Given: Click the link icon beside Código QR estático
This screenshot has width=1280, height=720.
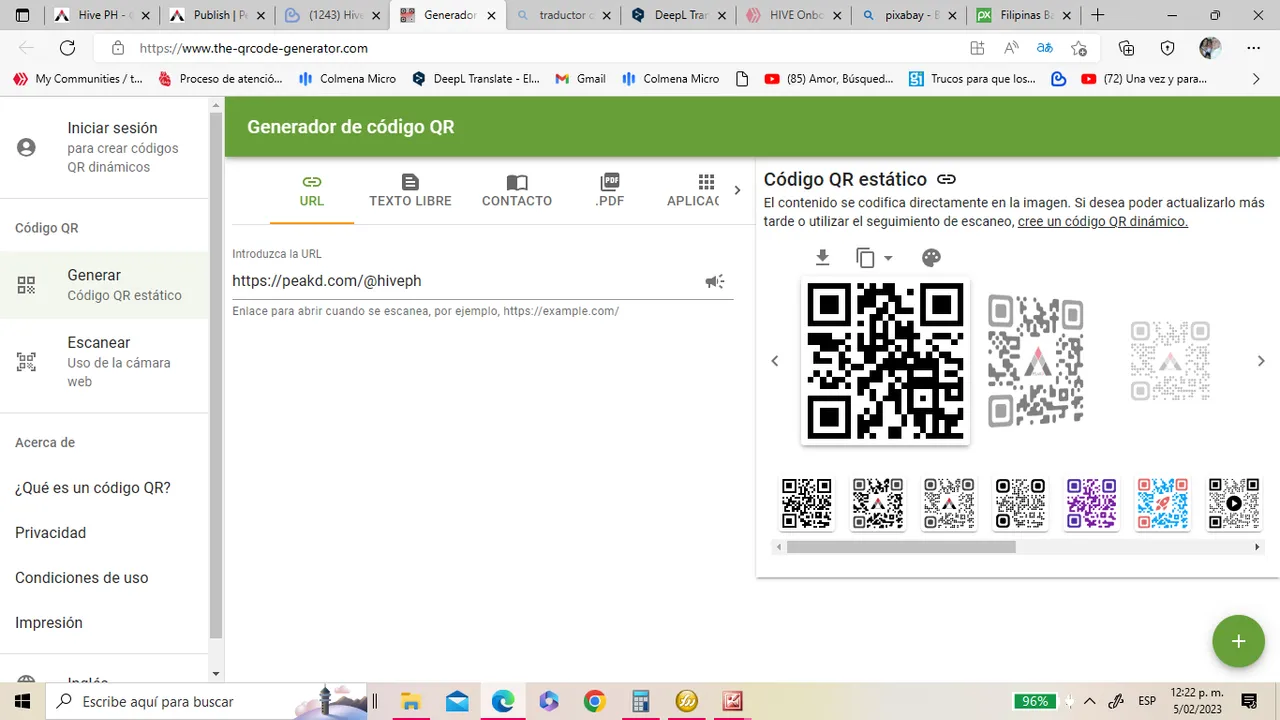Looking at the screenshot, I should pyautogui.click(x=946, y=179).
